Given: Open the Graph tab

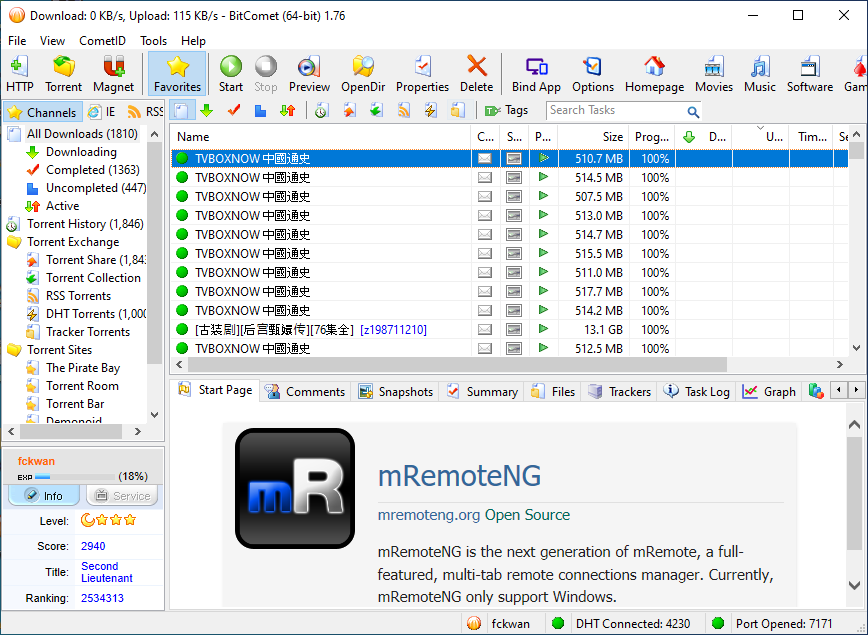Looking at the screenshot, I should 769,391.
